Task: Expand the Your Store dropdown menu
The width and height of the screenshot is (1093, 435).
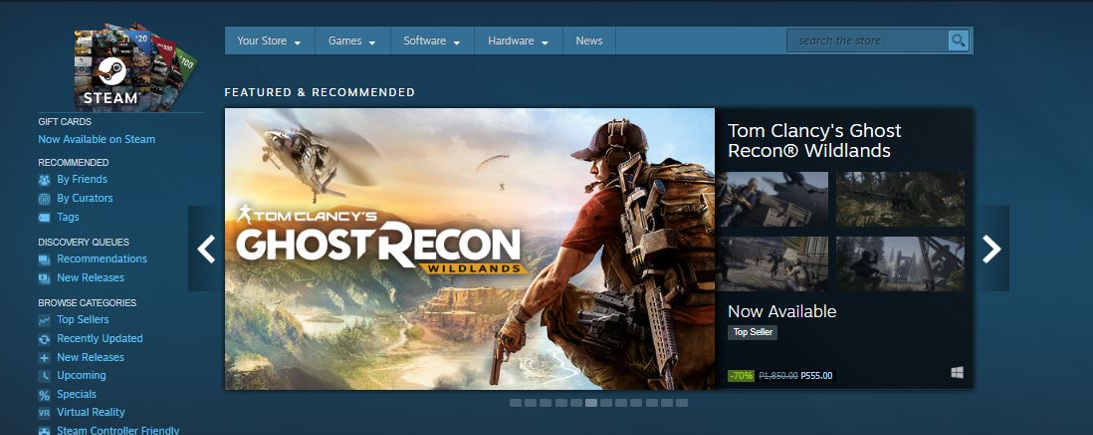Action: [x=269, y=41]
